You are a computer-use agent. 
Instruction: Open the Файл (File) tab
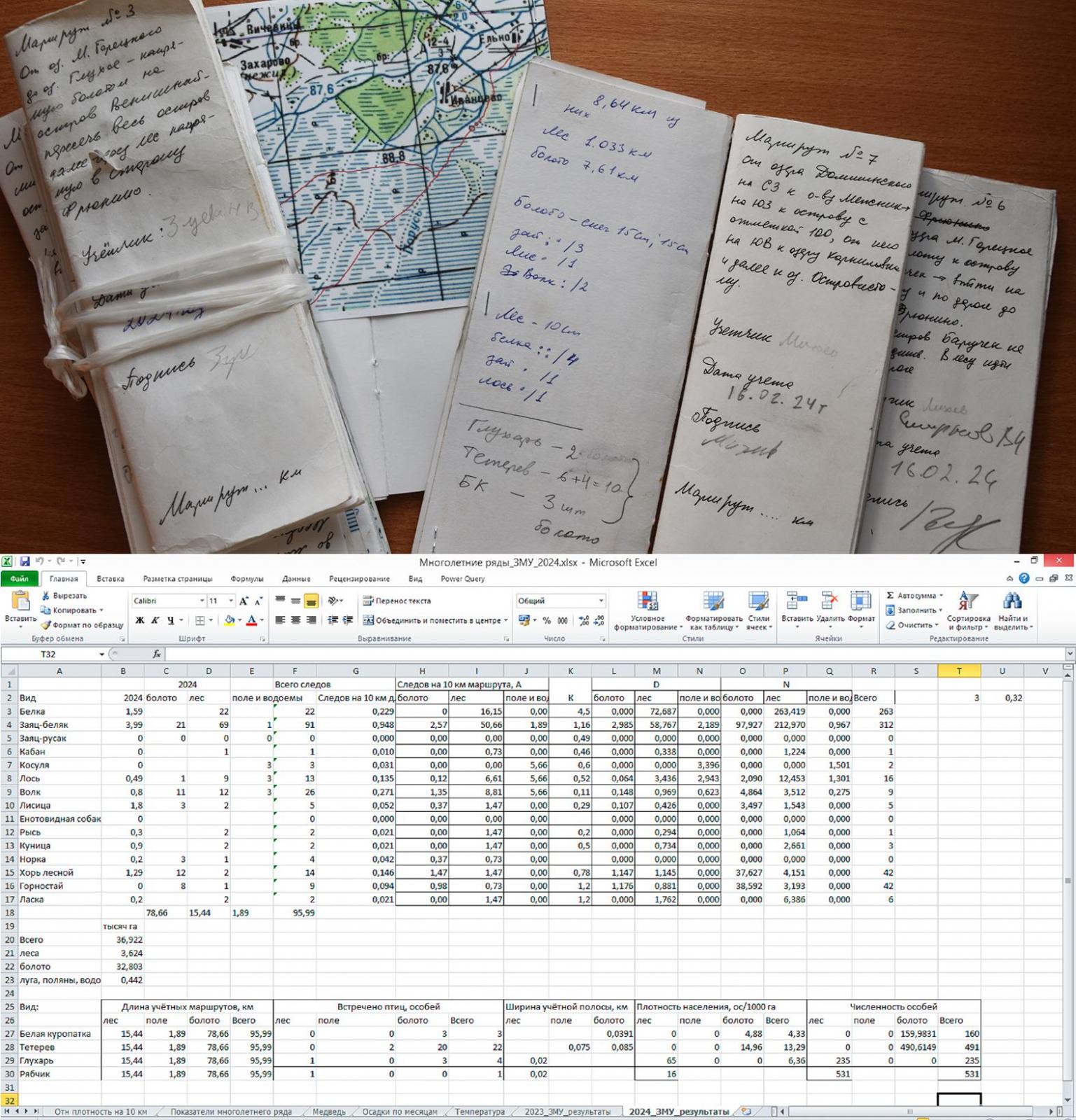pyautogui.click(x=20, y=579)
